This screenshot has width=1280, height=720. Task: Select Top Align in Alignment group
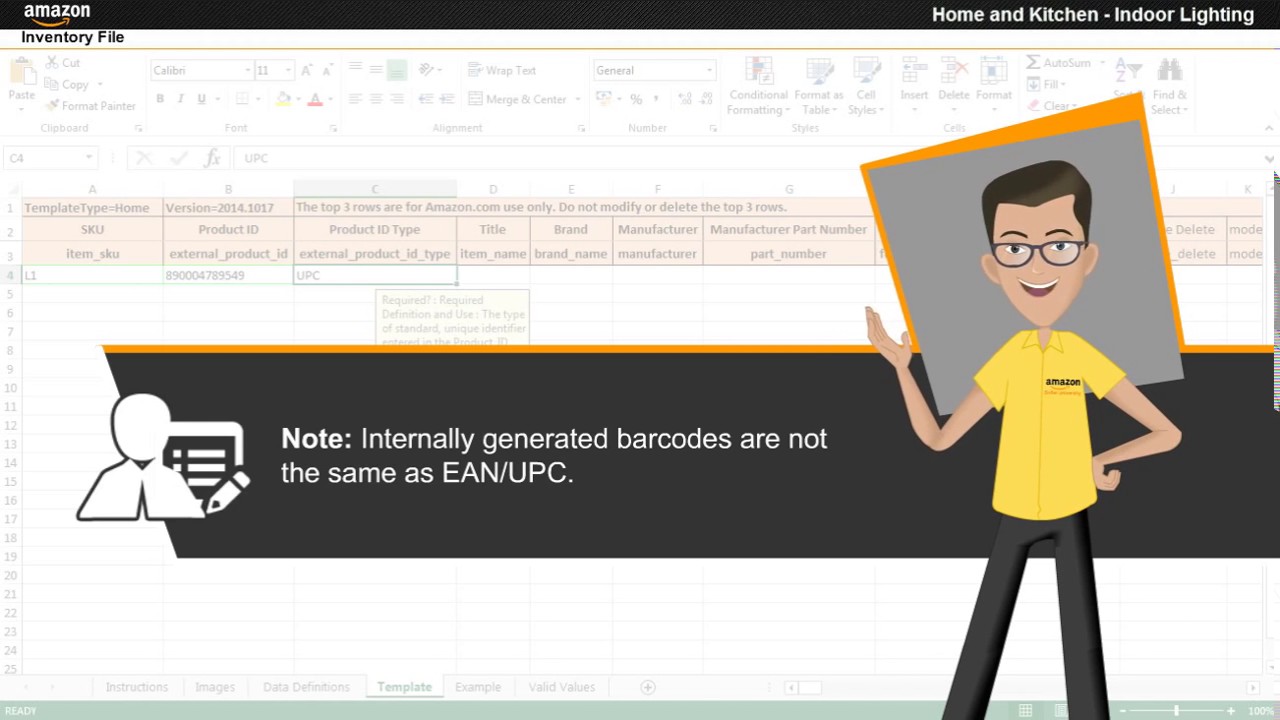[355, 70]
